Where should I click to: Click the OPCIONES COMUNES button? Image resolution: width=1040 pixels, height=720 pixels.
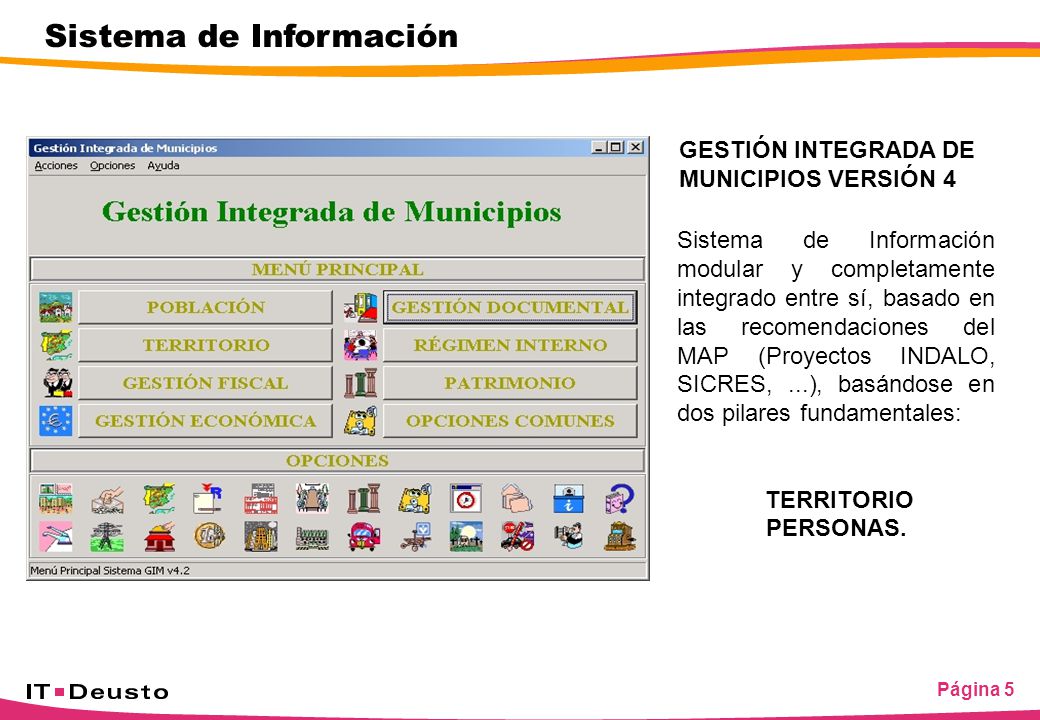(x=510, y=420)
